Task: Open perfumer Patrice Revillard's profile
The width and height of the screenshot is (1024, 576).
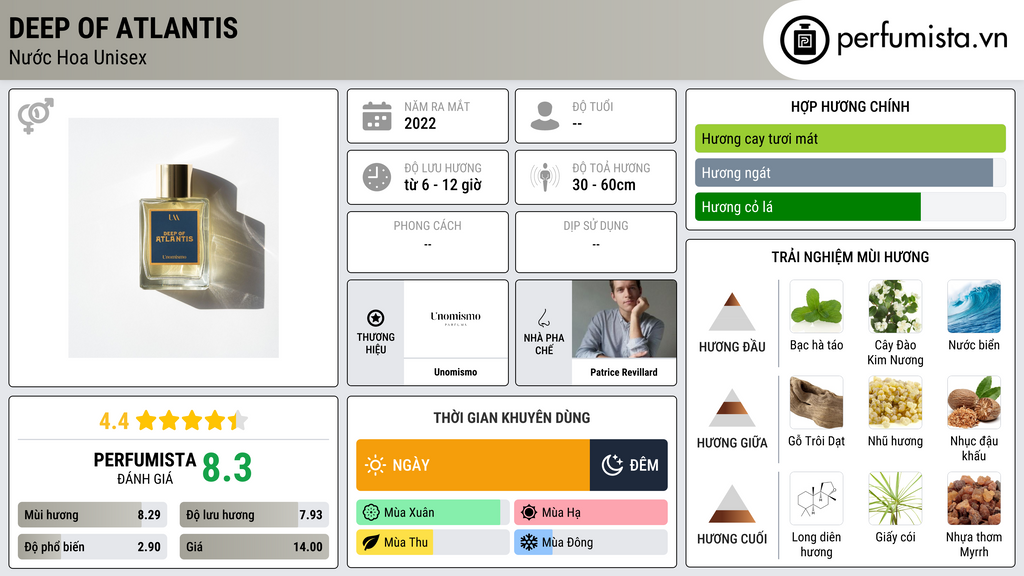Action: coord(624,372)
